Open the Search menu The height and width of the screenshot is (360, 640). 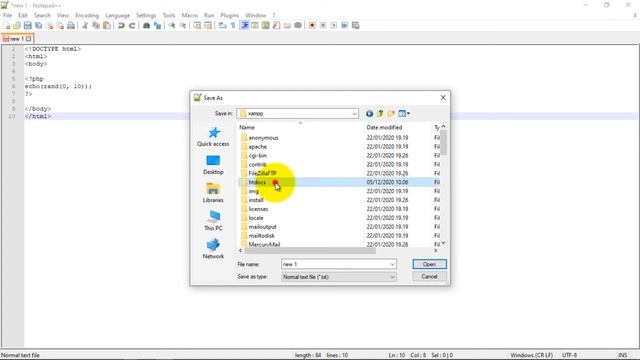tap(42, 15)
